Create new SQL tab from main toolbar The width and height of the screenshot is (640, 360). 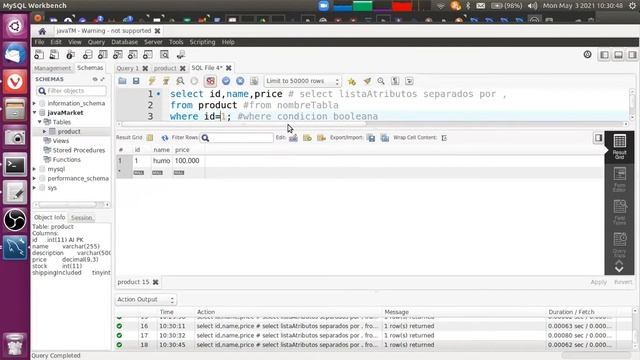coord(39,54)
